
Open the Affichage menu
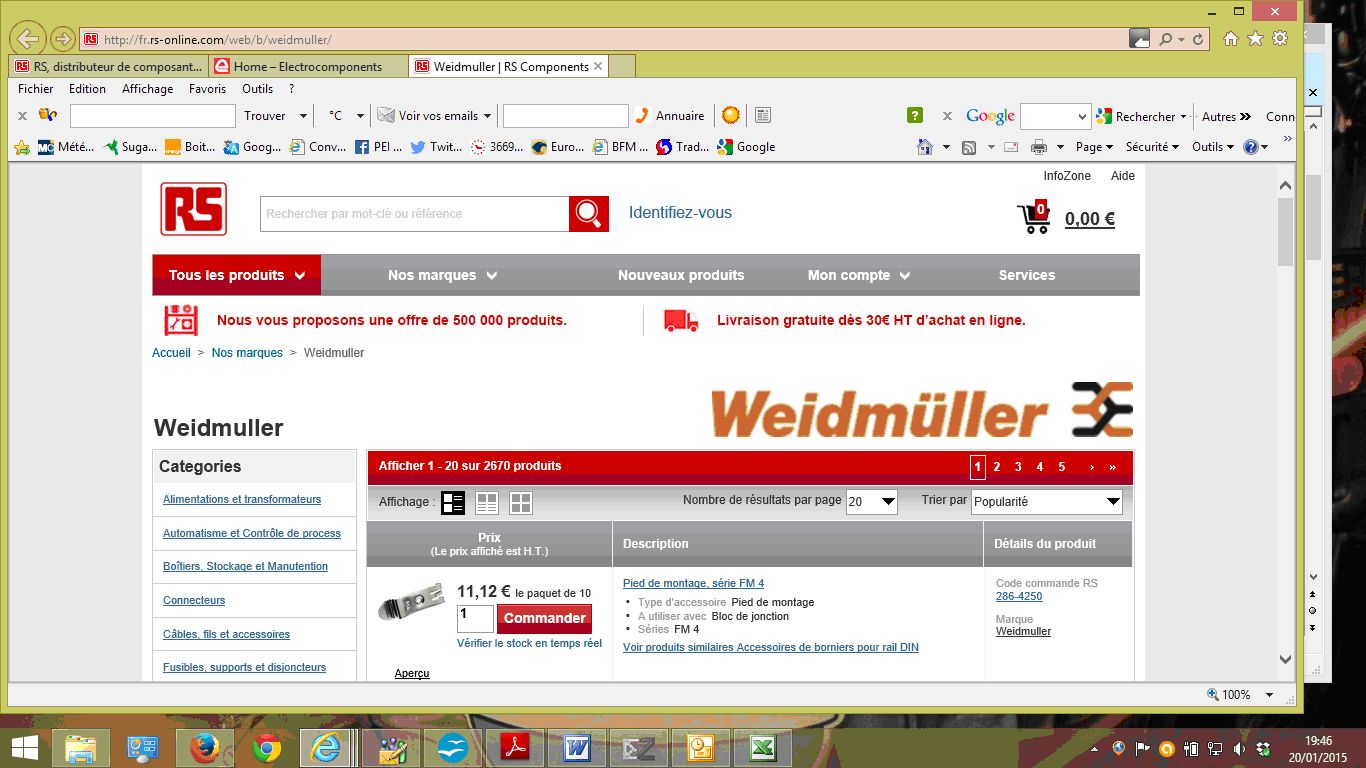[147, 89]
